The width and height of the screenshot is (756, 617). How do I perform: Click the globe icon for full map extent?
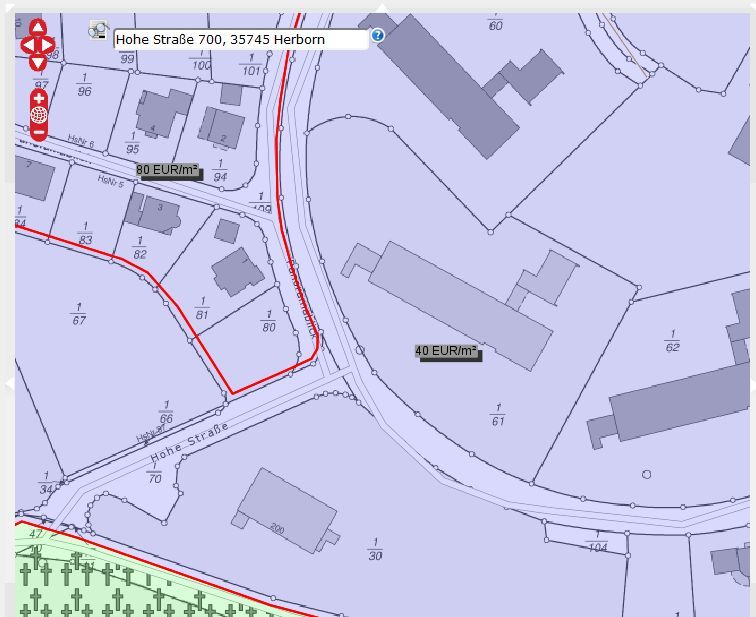[x=39, y=115]
